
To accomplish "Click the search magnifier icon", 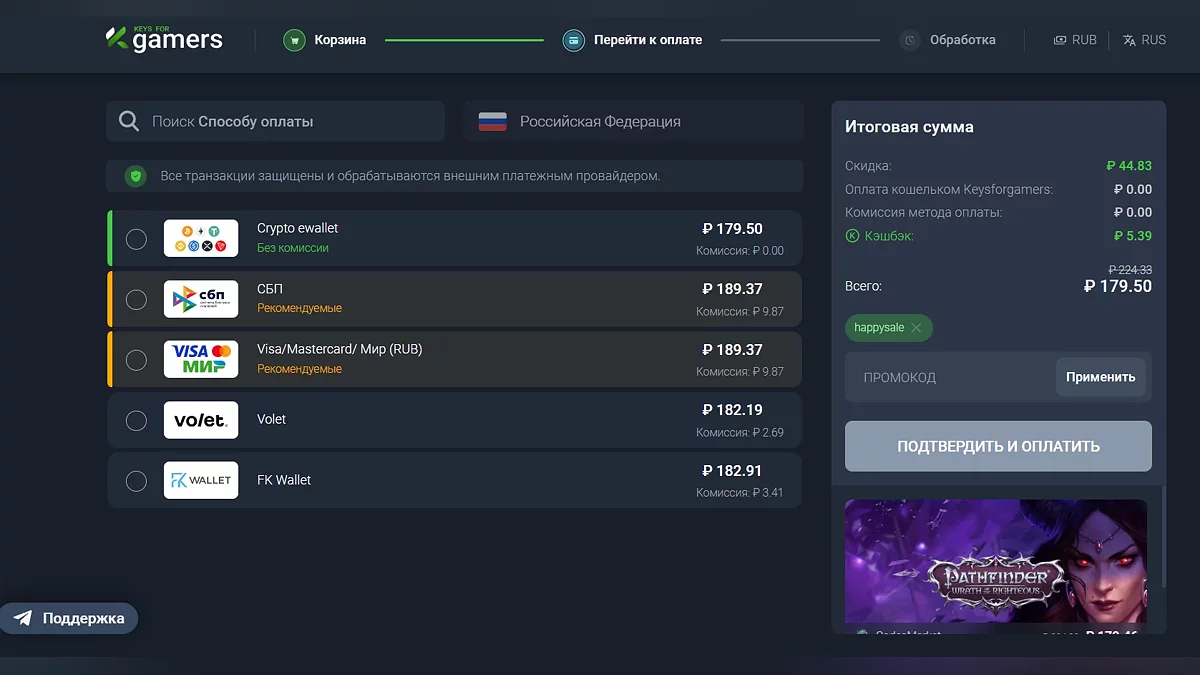I will pyautogui.click(x=129, y=121).
